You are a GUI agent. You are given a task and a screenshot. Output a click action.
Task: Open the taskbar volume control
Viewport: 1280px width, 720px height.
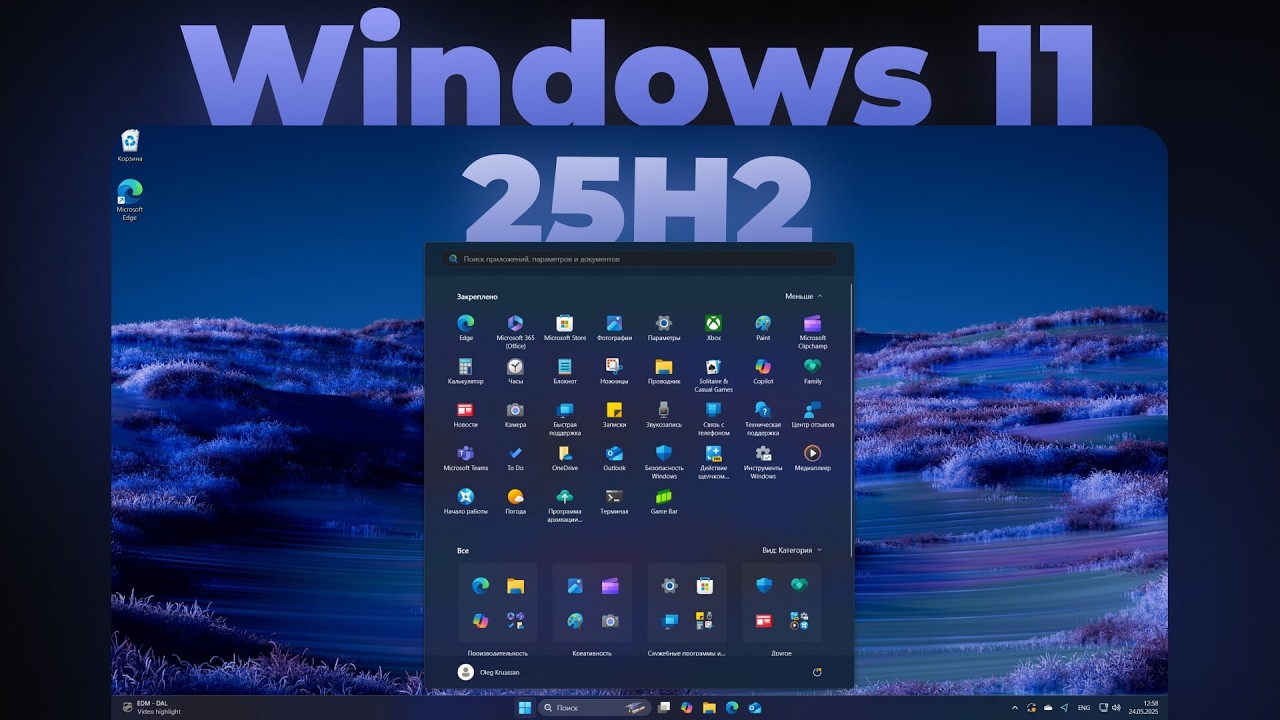[x=1117, y=708]
